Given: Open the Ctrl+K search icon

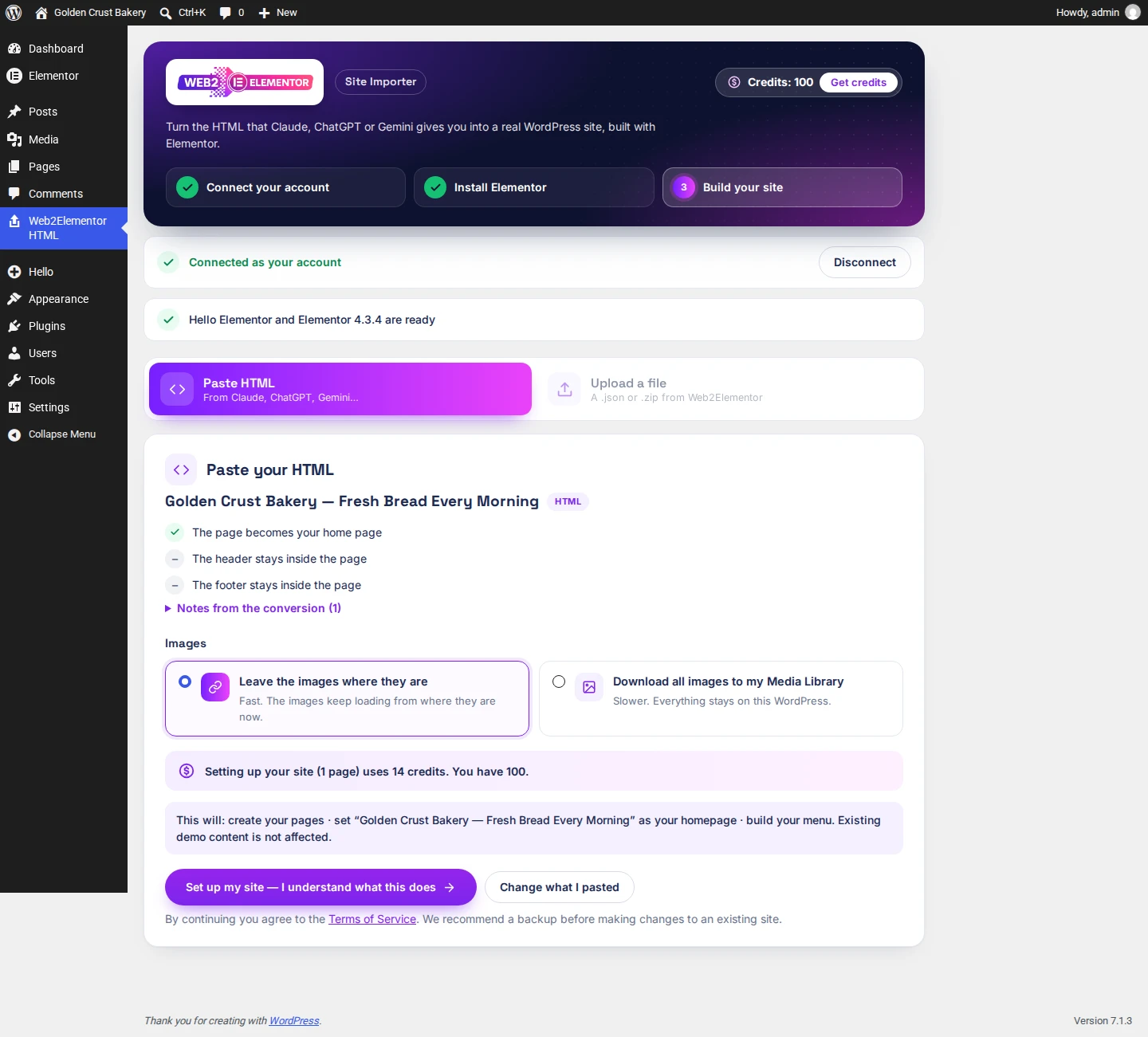Looking at the screenshot, I should [x=166, y=13].
